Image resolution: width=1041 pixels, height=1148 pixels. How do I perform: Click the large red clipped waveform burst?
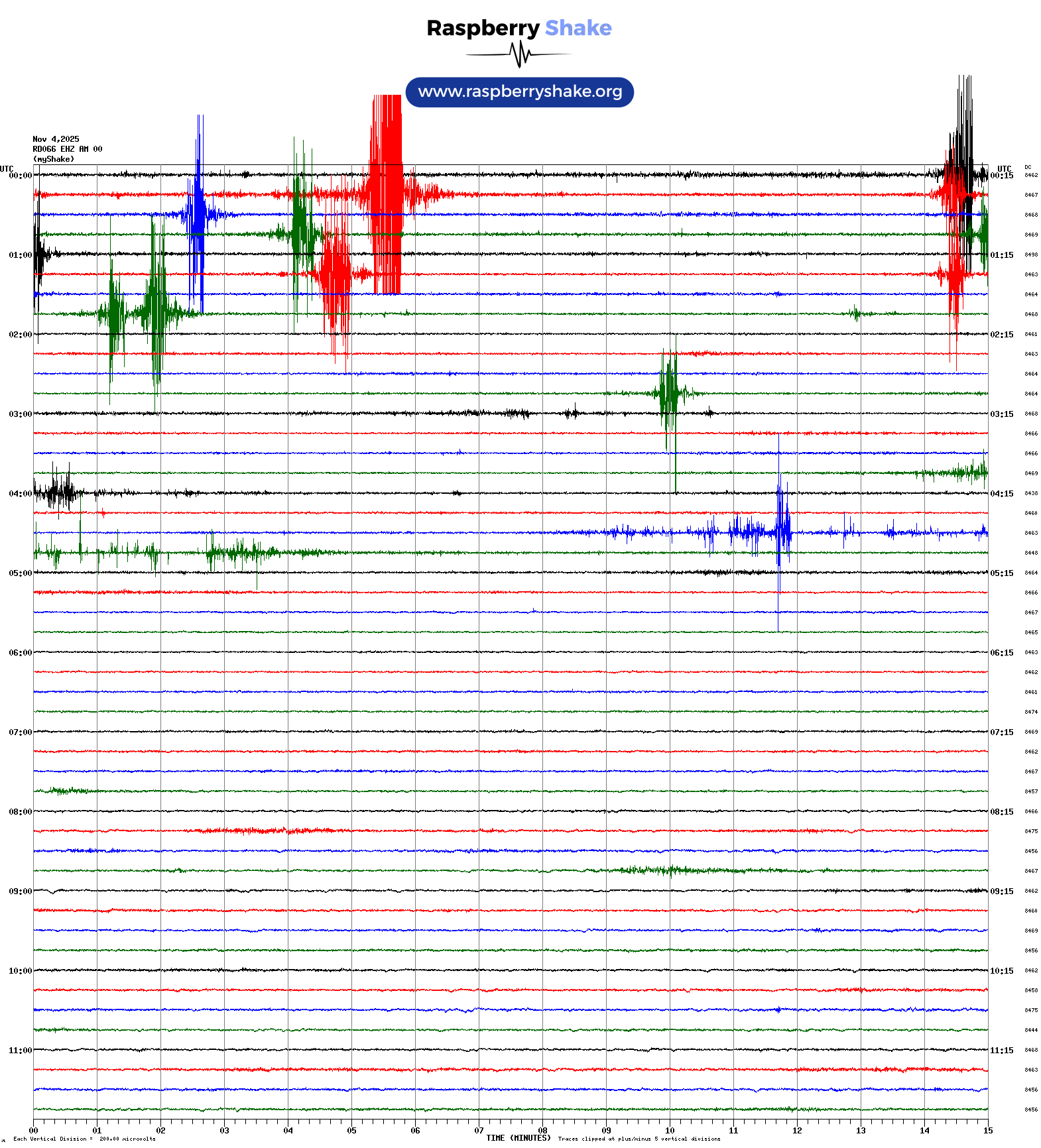(x=387, y=194)
